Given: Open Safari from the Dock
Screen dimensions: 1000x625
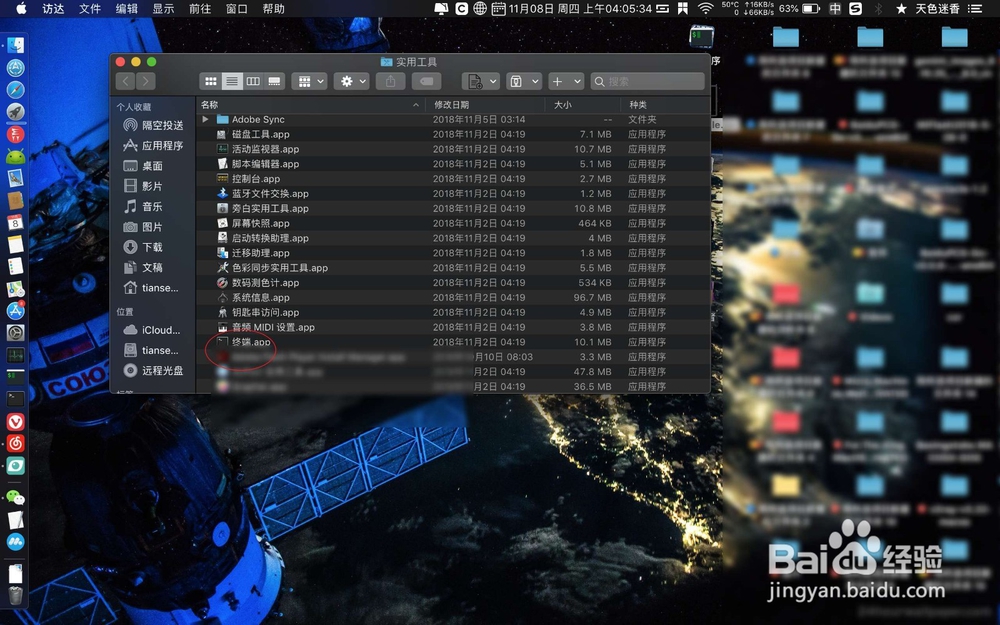Looking at the screenshot, I should tap(15, 89).
